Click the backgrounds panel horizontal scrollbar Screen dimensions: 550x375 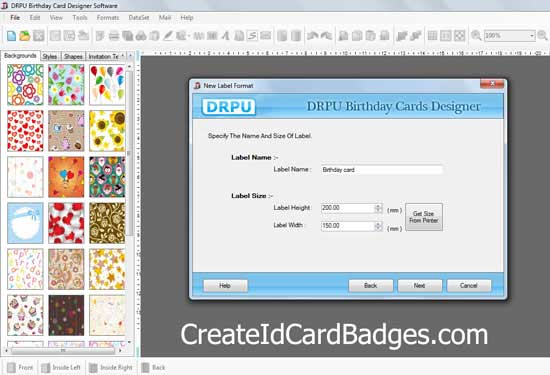coord(63,350)
